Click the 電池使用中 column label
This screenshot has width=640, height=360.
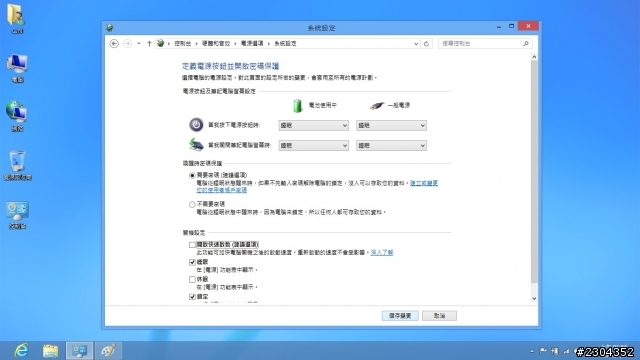click(322, 105)
